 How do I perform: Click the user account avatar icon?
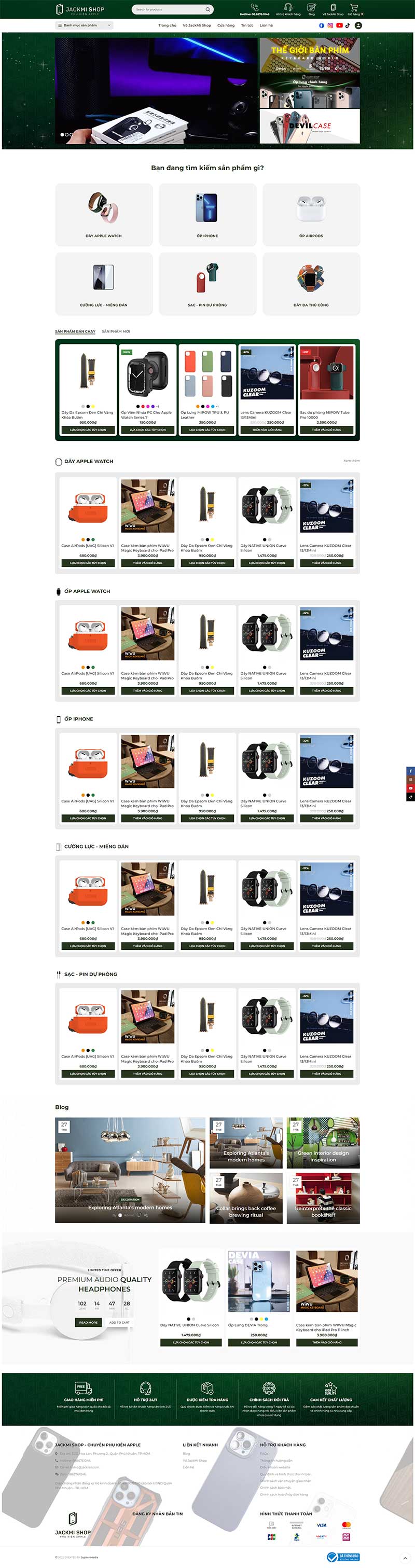[358, 25]
